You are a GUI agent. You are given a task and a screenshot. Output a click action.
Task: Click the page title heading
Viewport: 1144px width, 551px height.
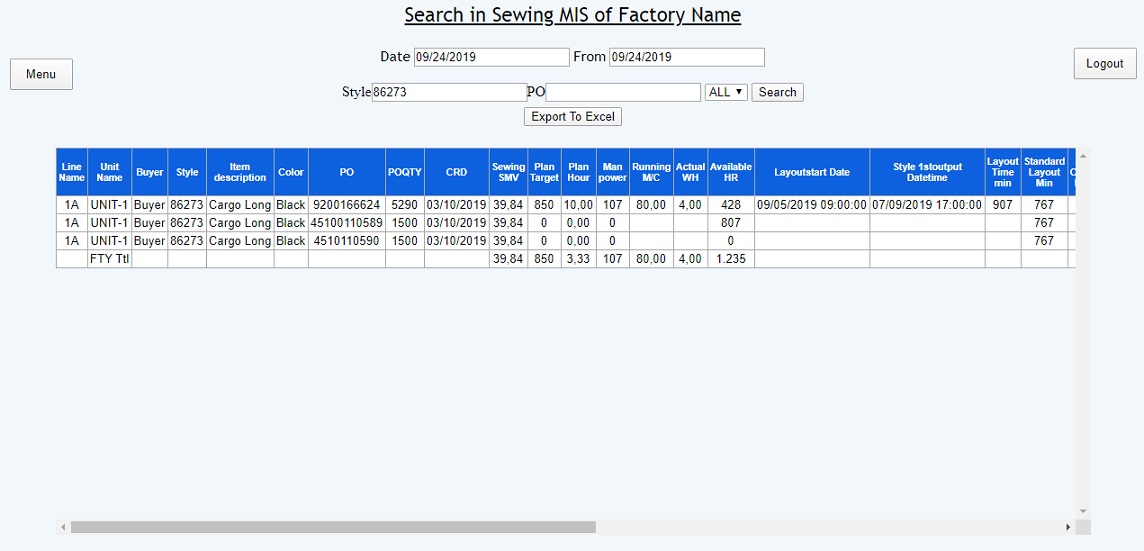click(x=573, y=15)
